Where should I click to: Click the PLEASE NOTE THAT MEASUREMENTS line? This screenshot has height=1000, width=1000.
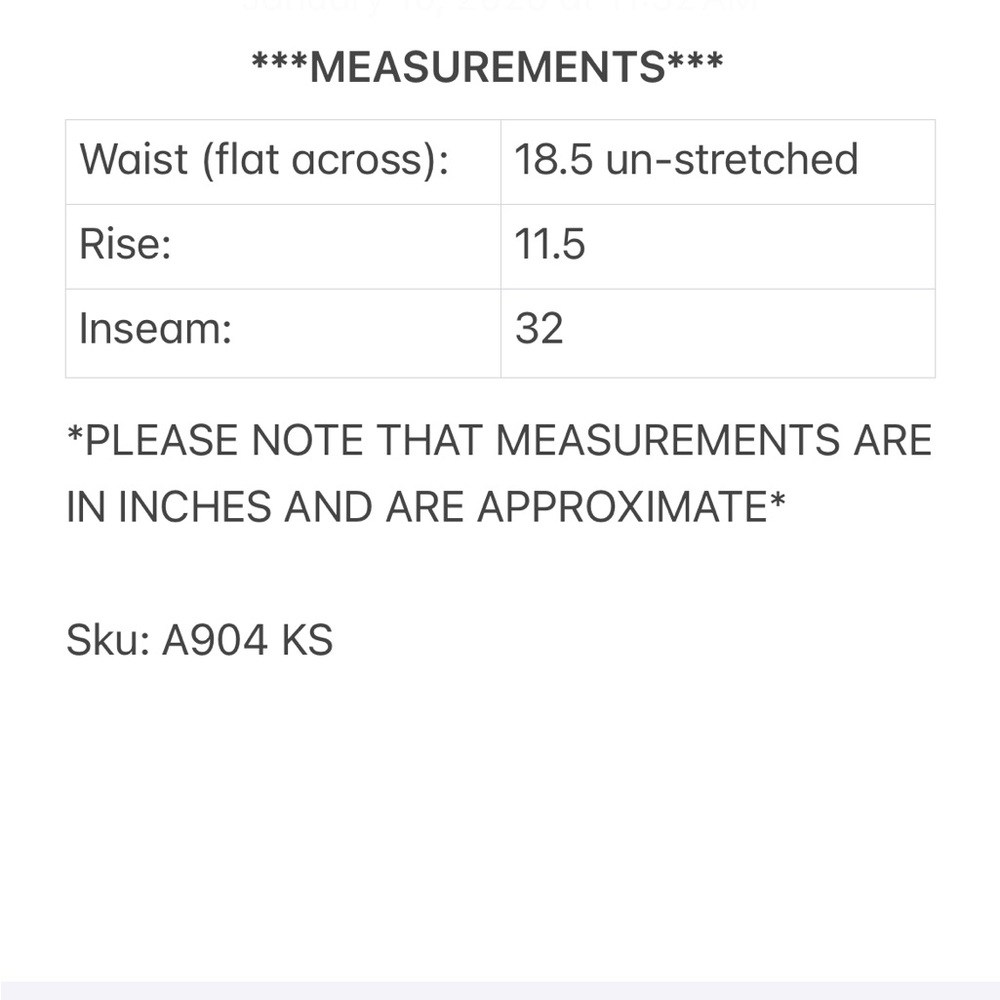tap(499, 440)
